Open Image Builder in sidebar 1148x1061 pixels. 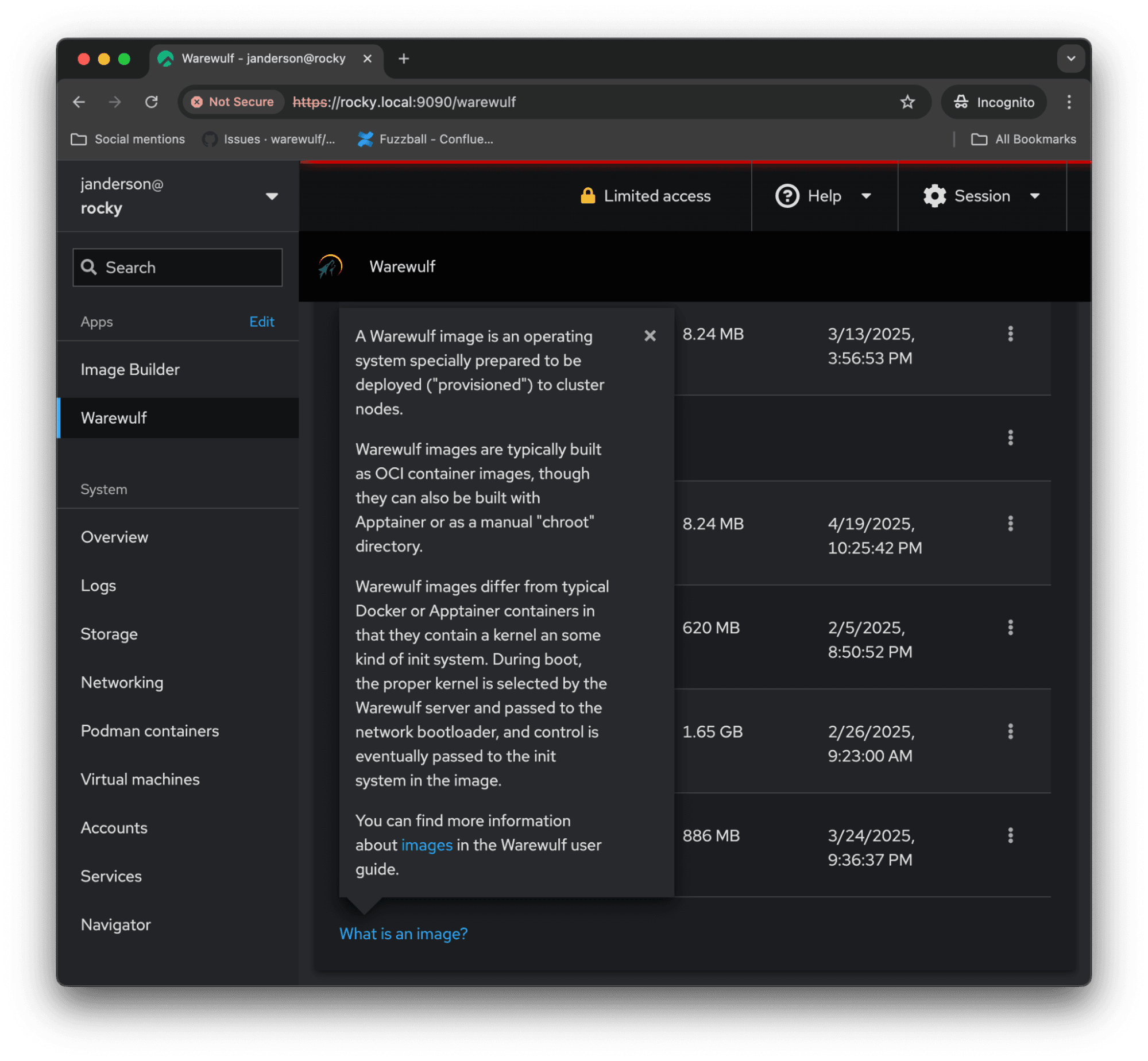[130, 370]
